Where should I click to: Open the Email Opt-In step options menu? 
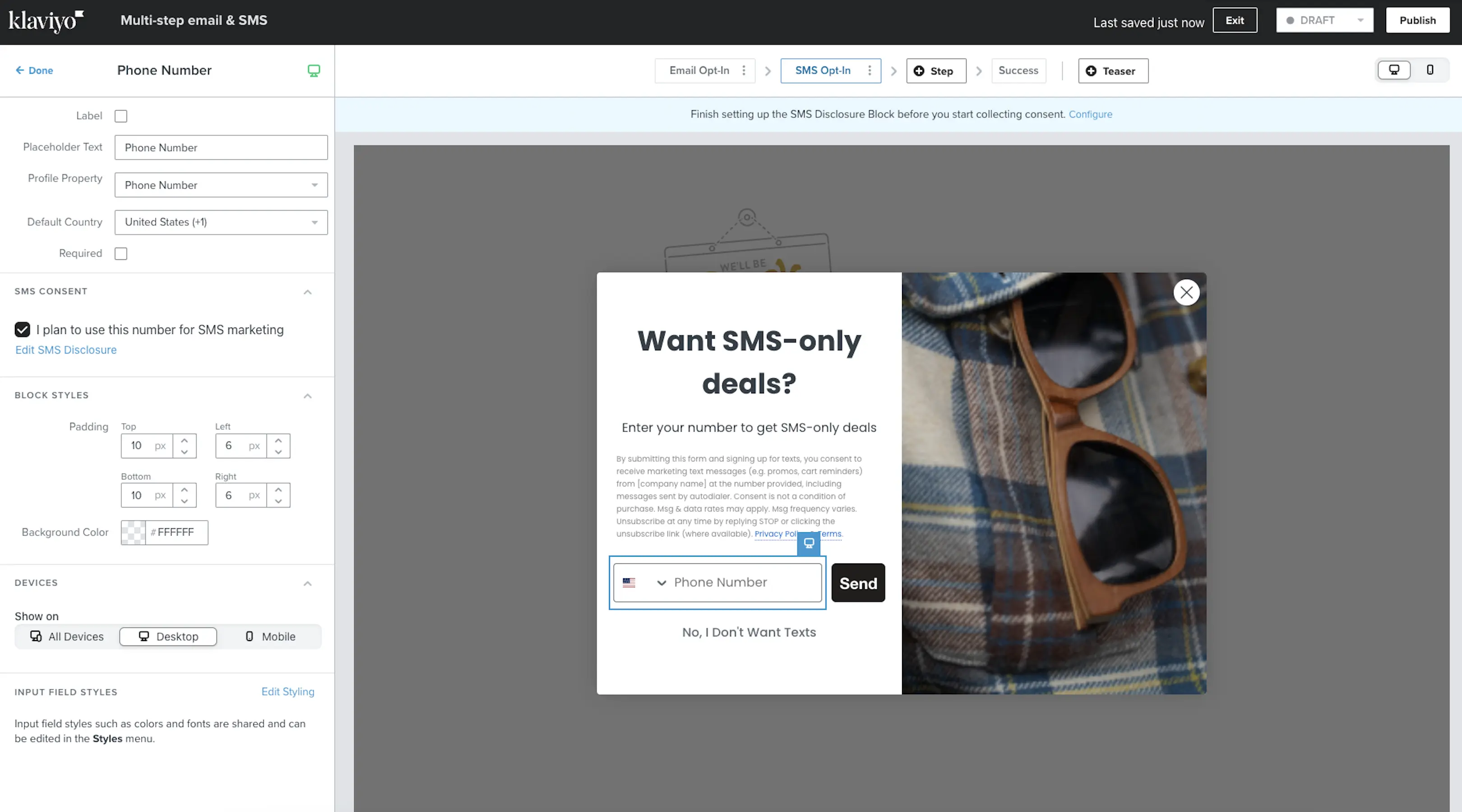coord(744,70)
